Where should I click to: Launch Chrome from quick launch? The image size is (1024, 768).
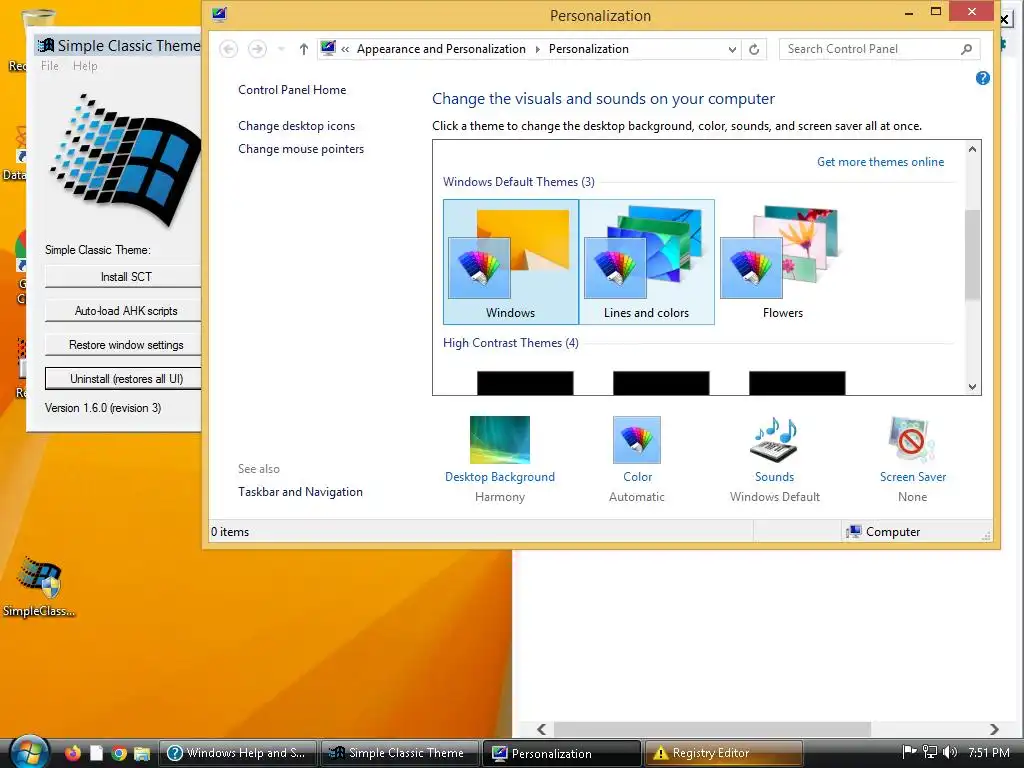pyautogui.click(x=119, y=753)
